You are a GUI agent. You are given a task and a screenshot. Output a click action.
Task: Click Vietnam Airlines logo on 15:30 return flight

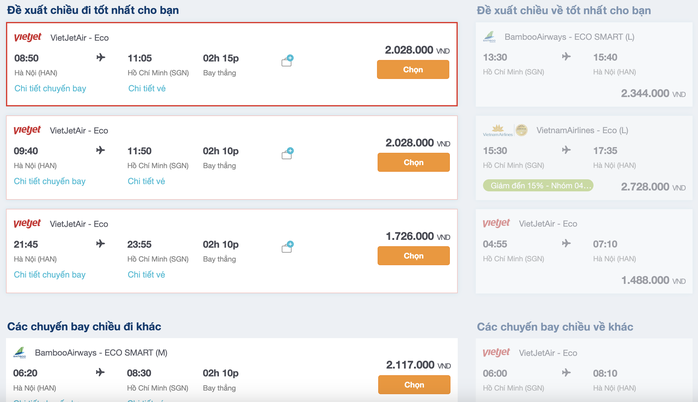coord(505,130)
